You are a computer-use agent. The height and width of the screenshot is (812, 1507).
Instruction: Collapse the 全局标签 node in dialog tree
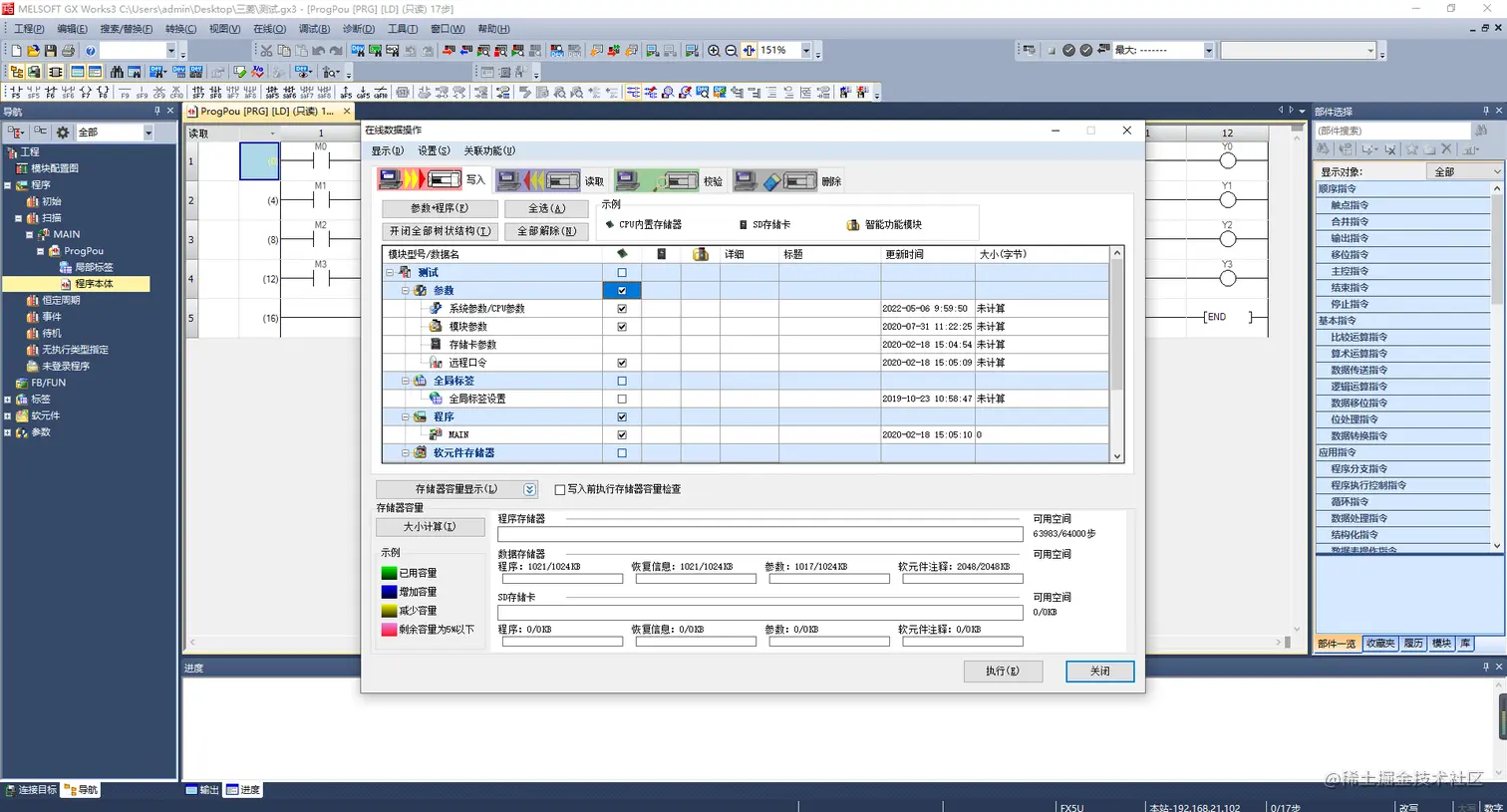tap(406, 381)
